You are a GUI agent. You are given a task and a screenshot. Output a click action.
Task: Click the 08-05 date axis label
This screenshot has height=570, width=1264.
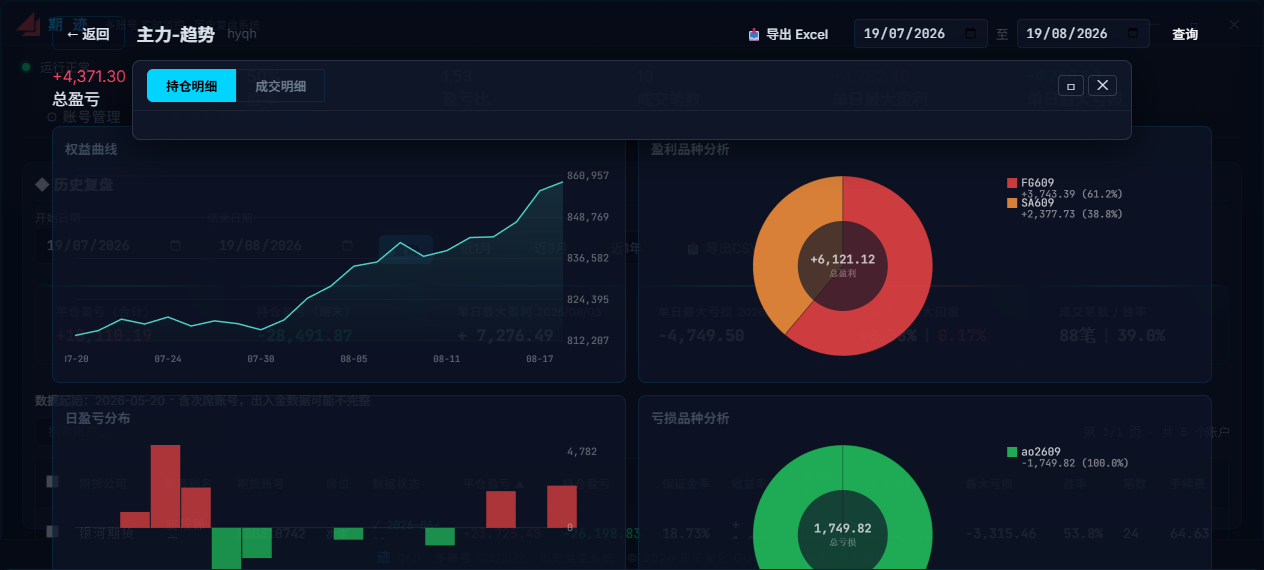pyautogui.click(x=354, y=358)
